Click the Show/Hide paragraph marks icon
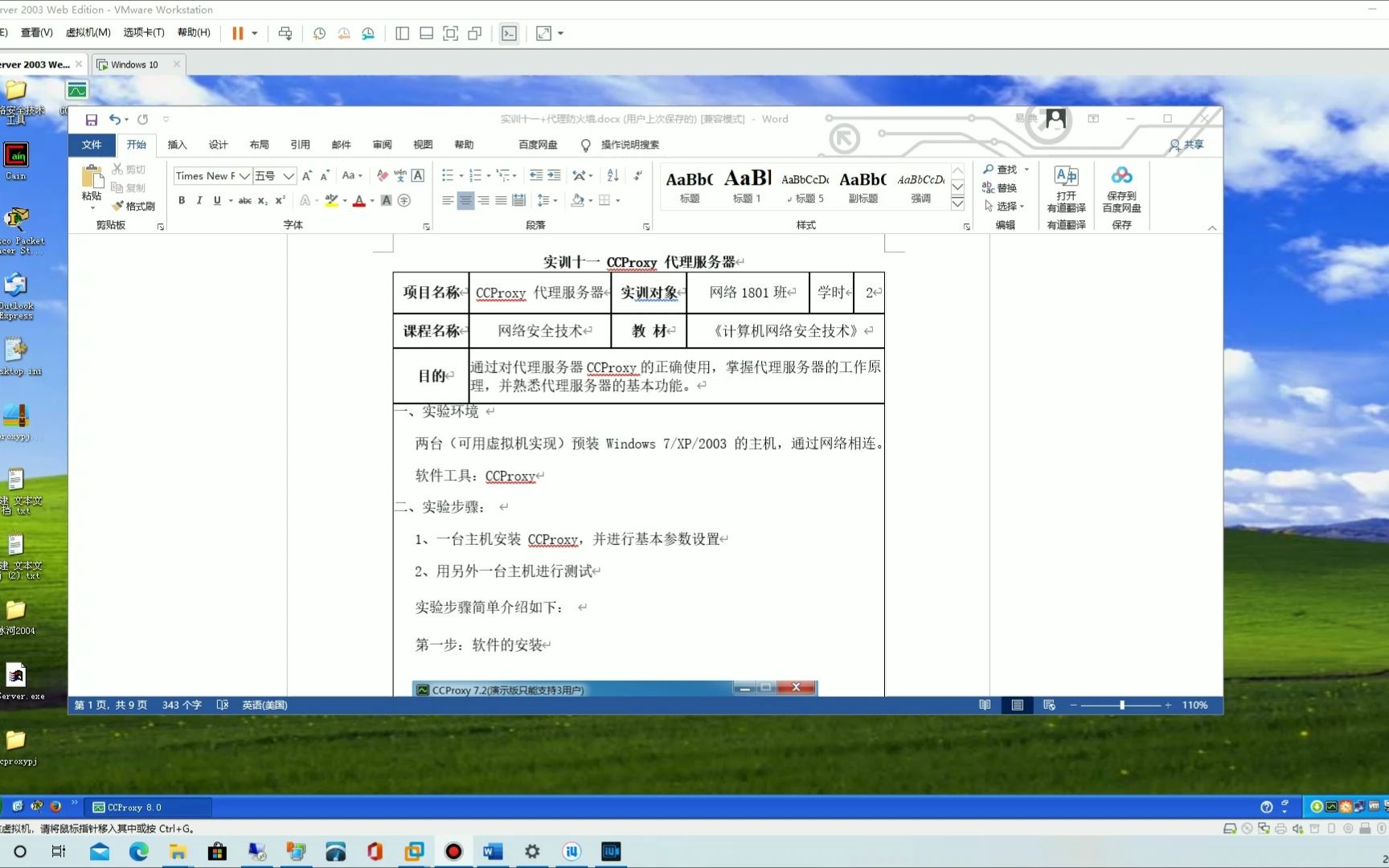Viewport: 1389px width, 868px height. pos(638,176)
